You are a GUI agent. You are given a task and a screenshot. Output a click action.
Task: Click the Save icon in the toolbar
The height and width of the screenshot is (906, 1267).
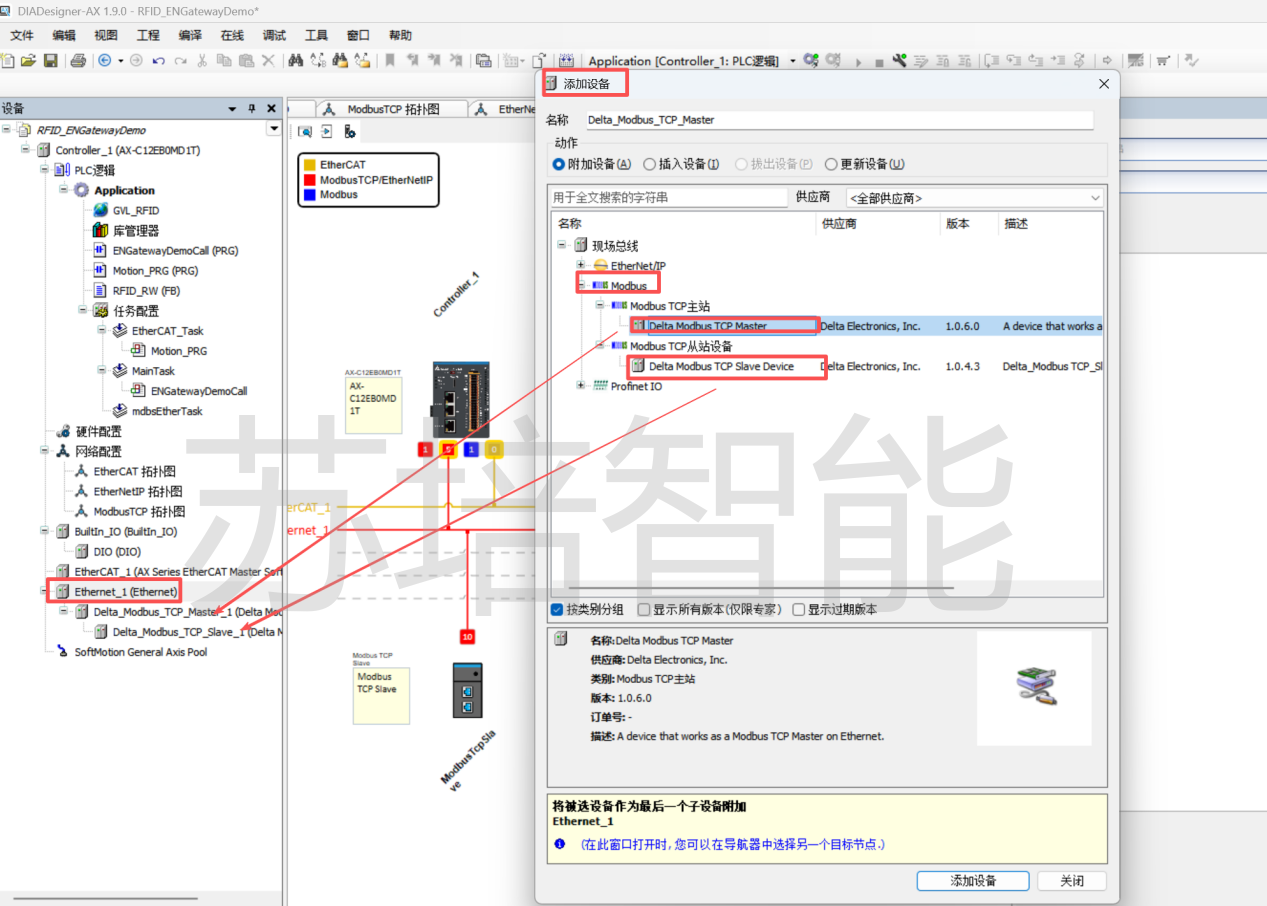(x=50, y=61)
